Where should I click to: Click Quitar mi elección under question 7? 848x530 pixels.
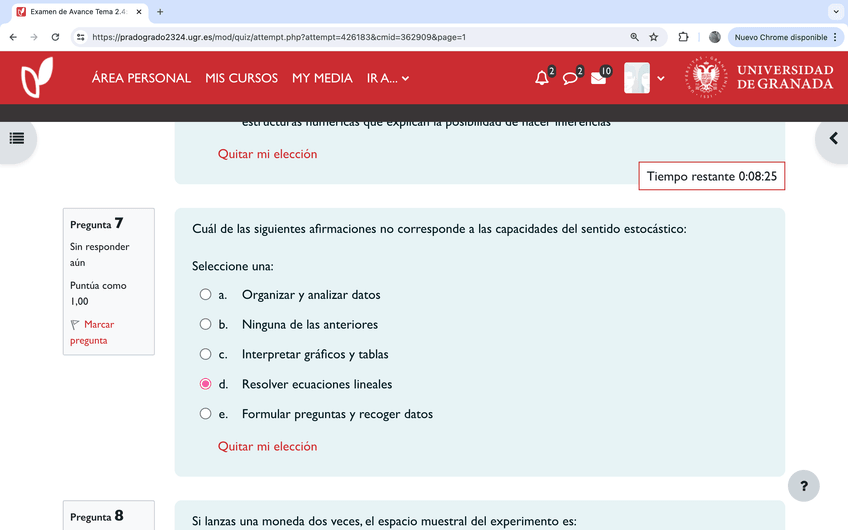pos(267,446)
